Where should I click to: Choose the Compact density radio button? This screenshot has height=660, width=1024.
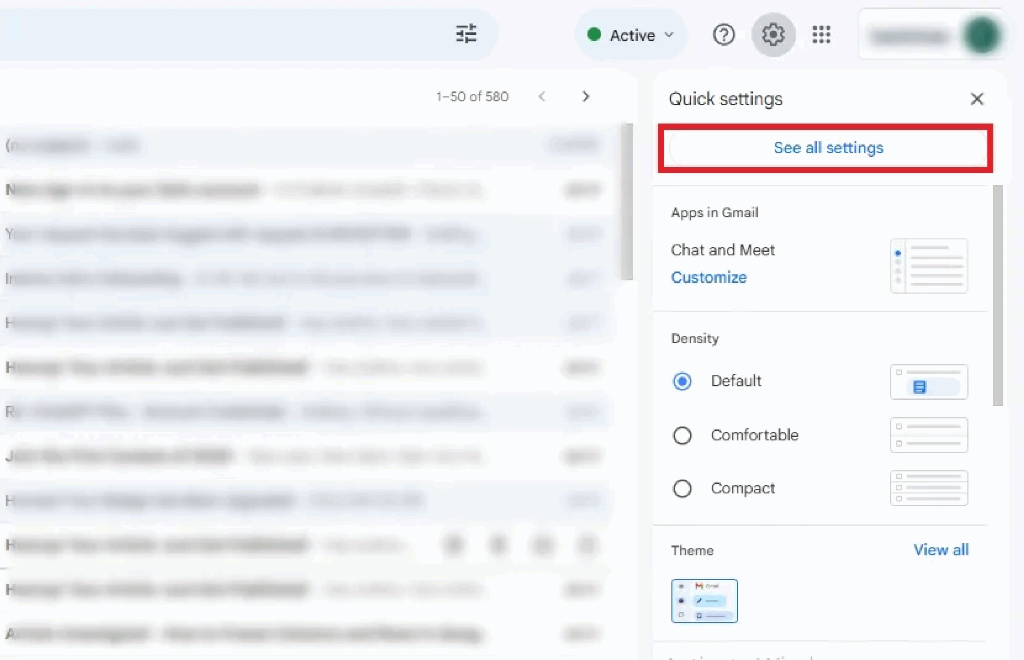click(683, 489)
